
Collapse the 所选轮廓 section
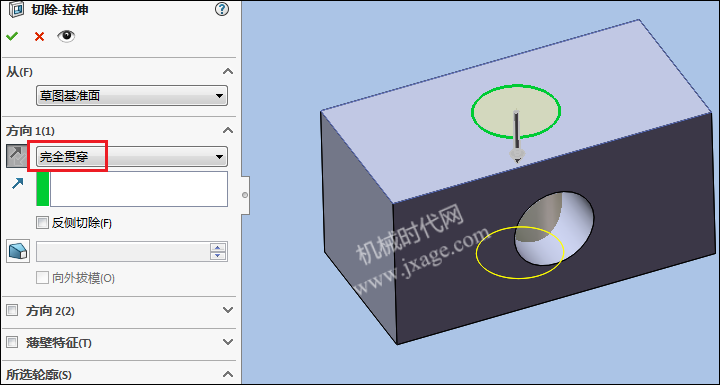point(228,374)
